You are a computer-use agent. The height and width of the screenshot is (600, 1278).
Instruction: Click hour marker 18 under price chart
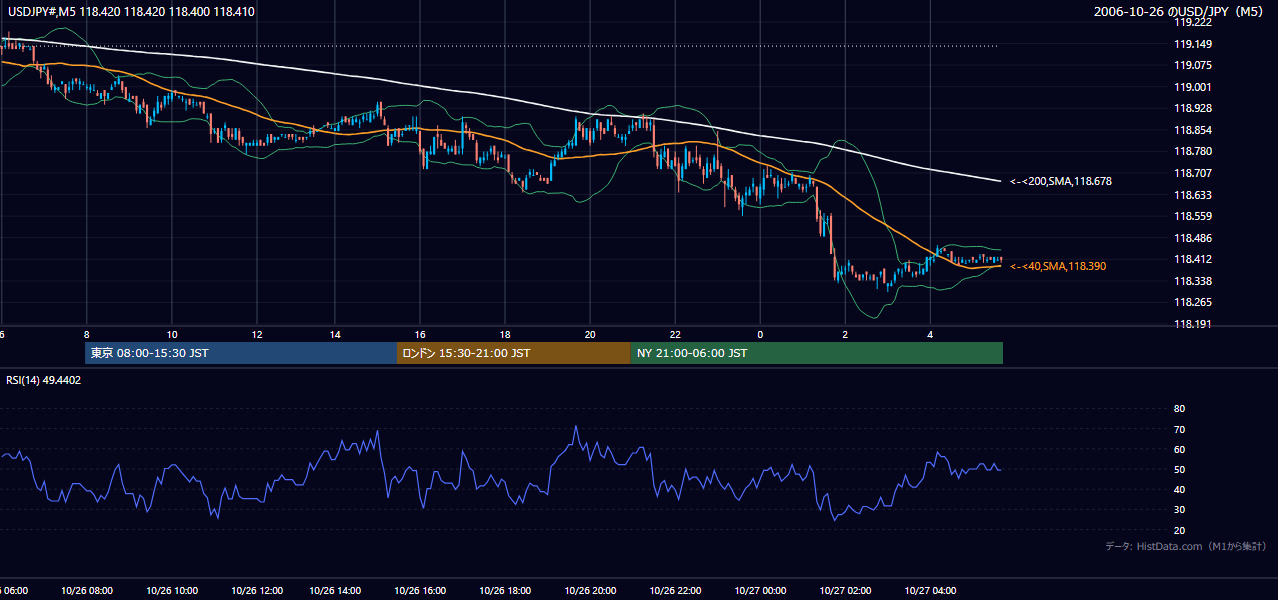(506, 334)
